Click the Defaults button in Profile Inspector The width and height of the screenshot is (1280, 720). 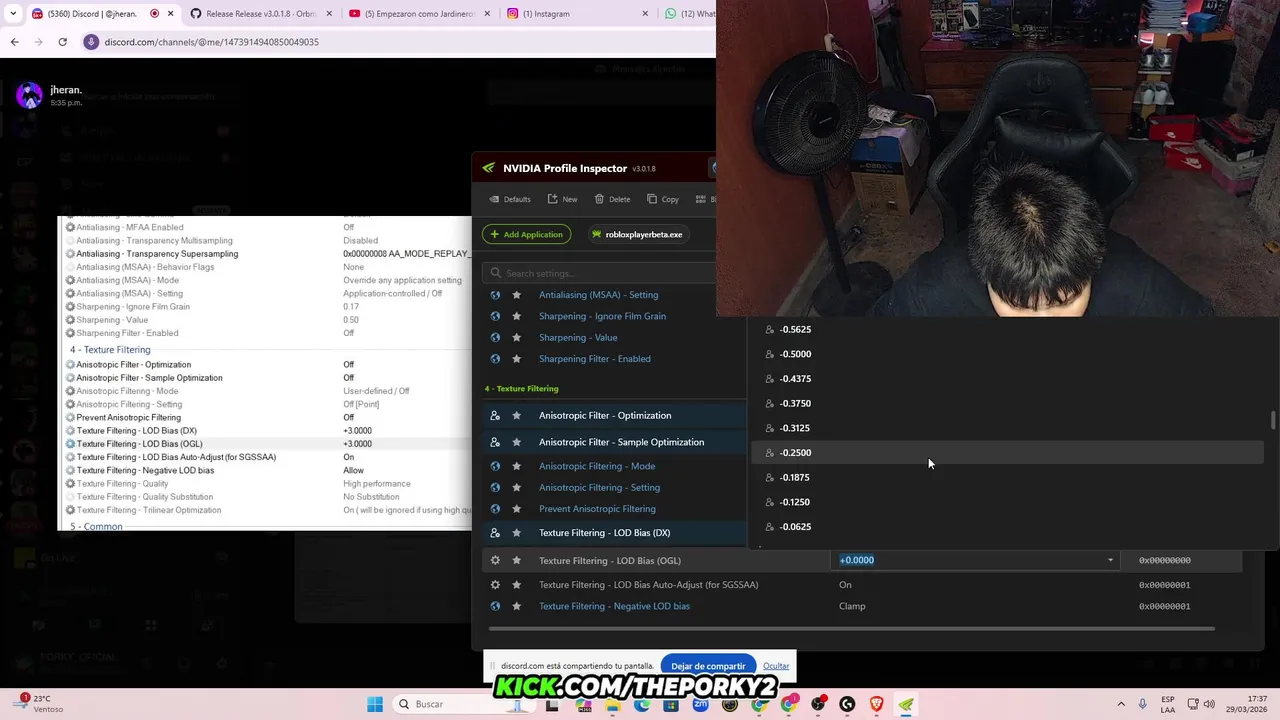point(510,199)
